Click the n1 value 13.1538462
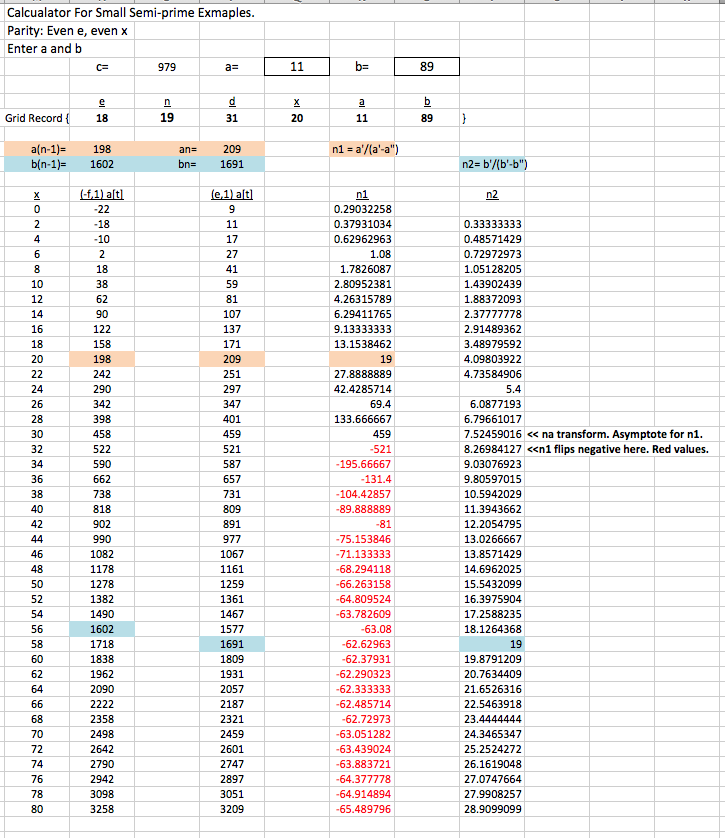Screen dimensions: 725x838 tap(362, 344)
